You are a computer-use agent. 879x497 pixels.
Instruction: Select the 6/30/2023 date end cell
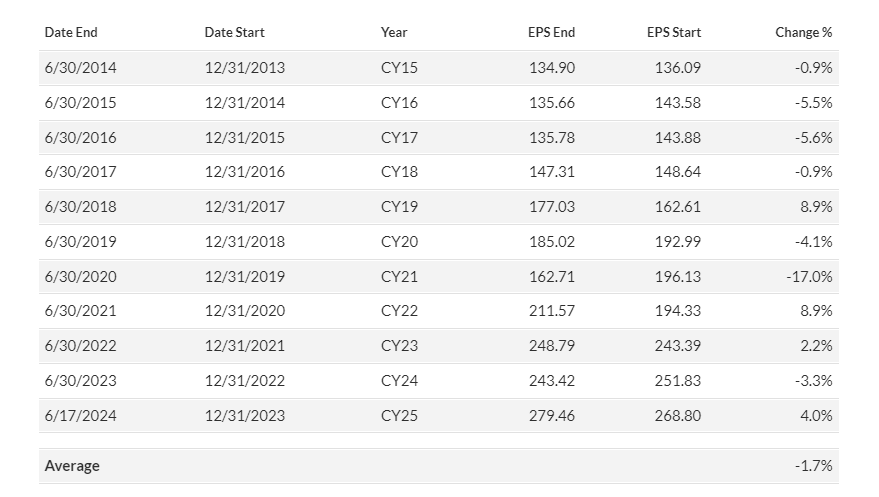coord(81,381)
